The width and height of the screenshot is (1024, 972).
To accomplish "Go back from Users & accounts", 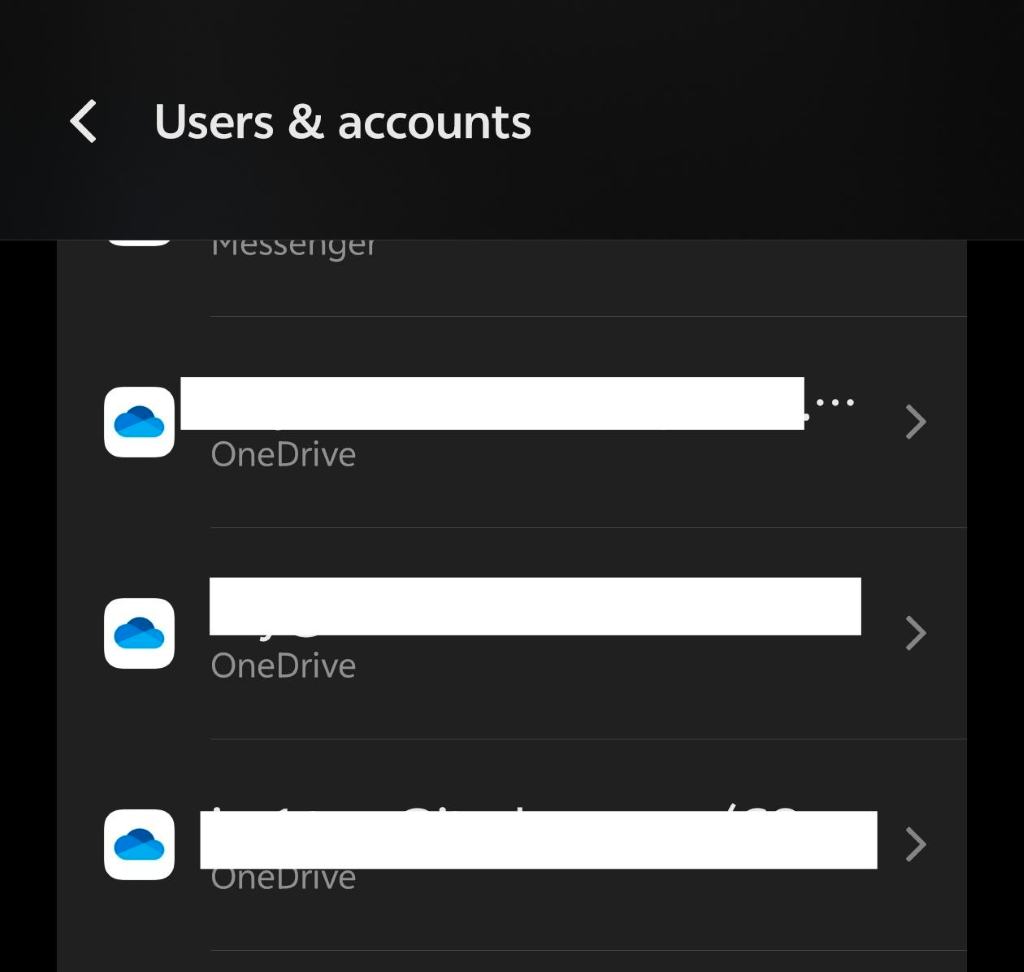I will coord(84,122).
